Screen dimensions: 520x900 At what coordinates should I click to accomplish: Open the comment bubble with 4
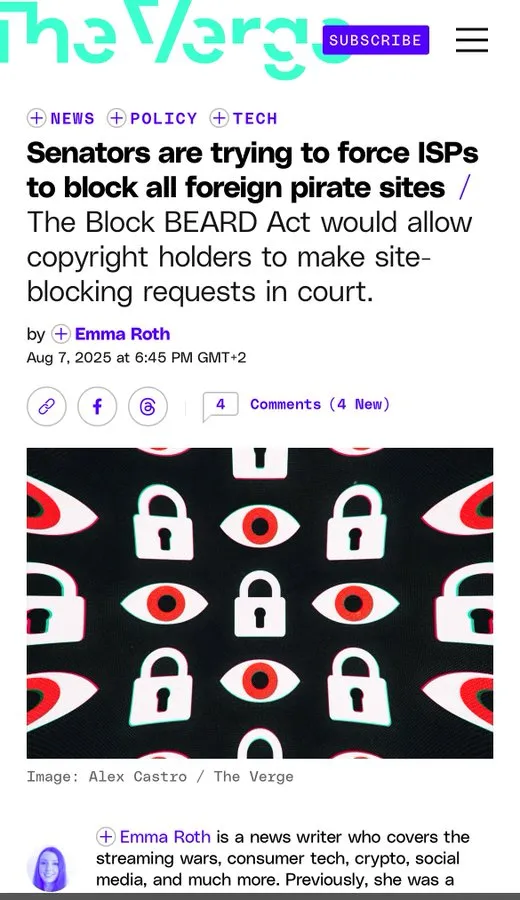click(x=220, y=406)
